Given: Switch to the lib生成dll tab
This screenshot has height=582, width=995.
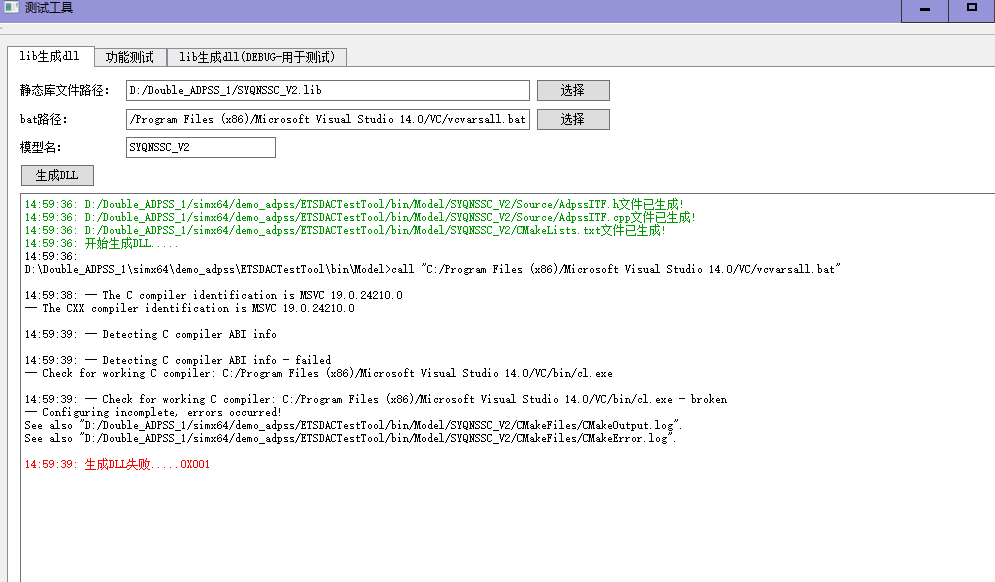Looking at the screenshot, I should click(50, 56).
